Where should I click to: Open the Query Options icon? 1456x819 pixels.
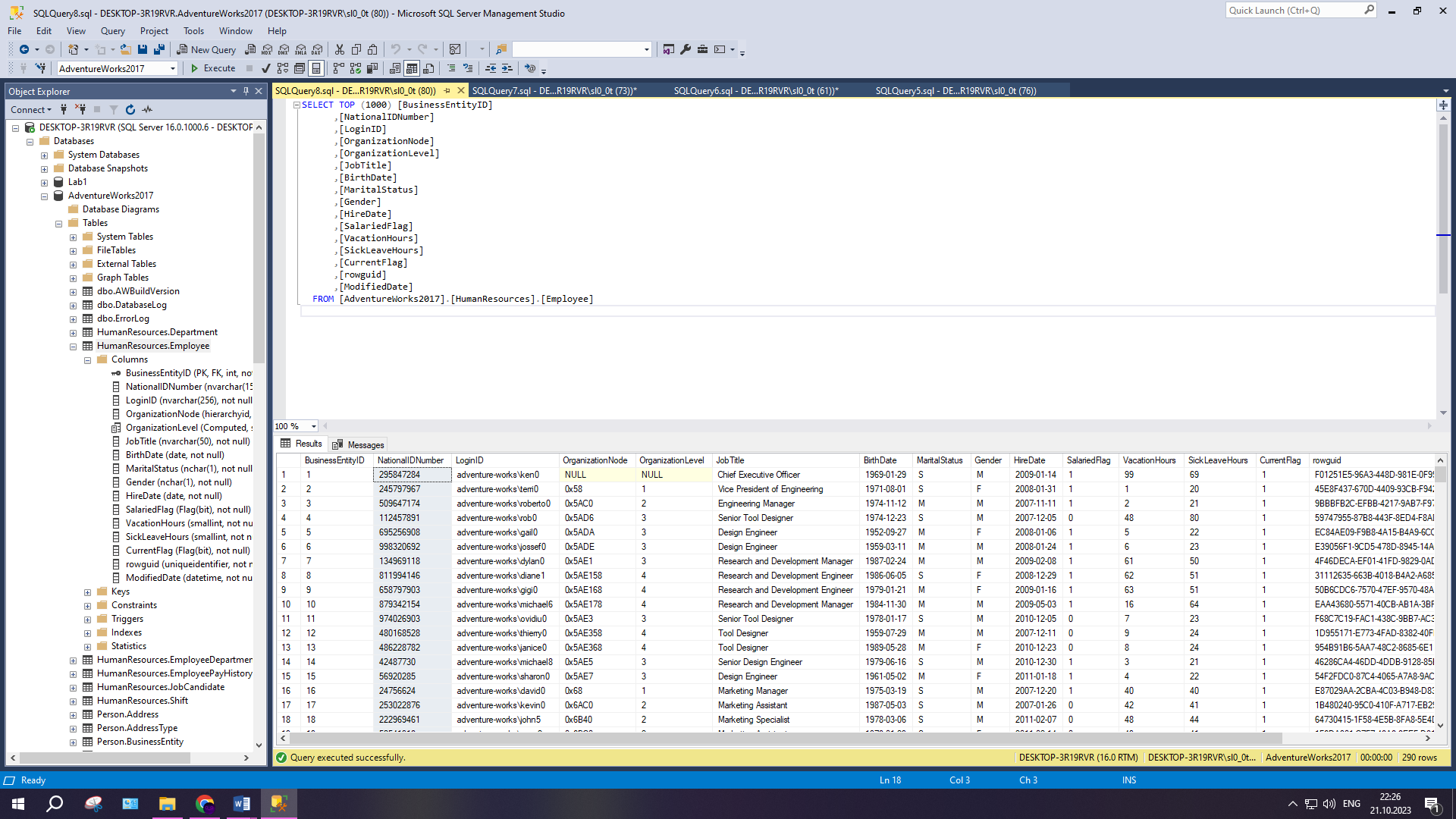(x=300, y=69)
